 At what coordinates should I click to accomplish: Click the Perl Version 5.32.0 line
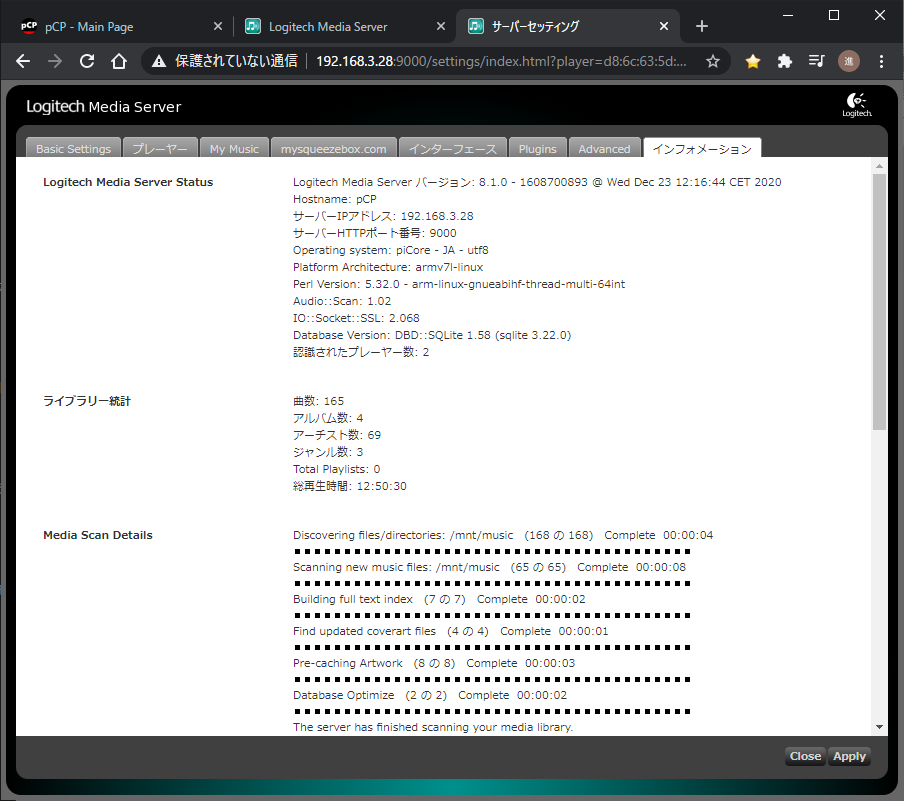tap(459, 284)
